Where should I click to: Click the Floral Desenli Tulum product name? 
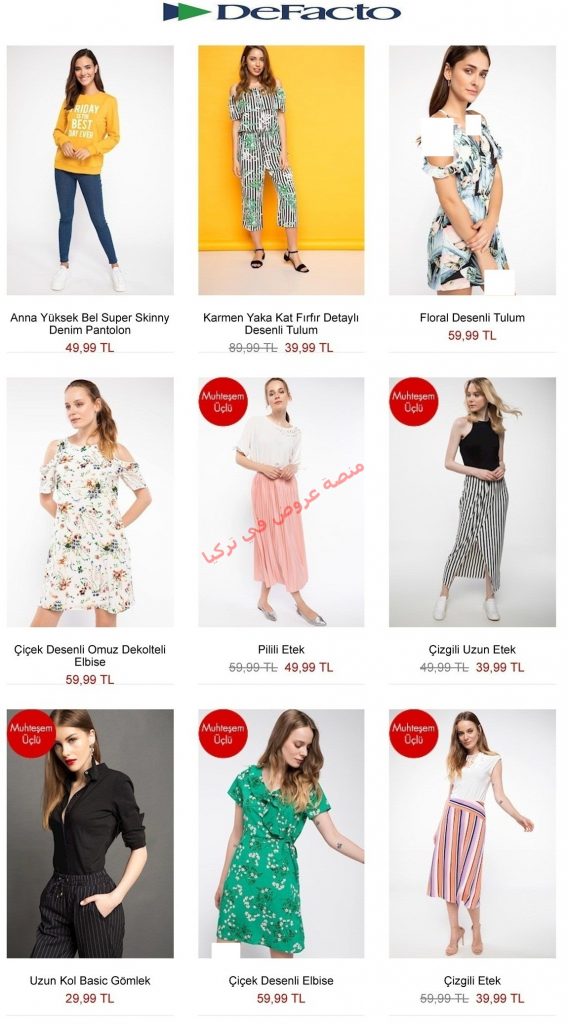pos(472,318)
